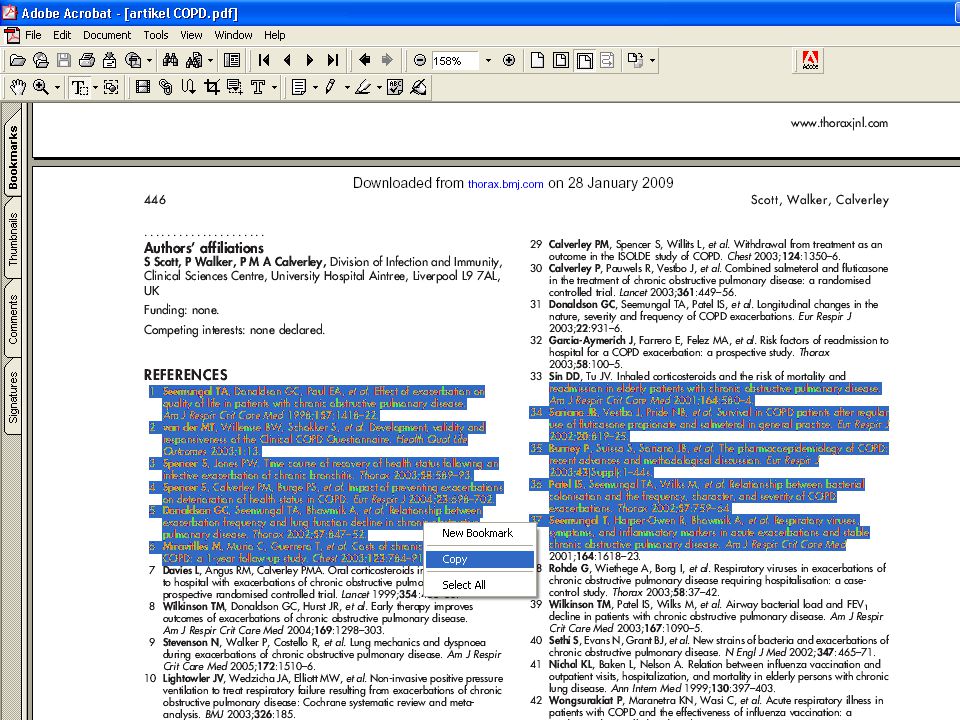This screenshot has width=960, height=720.
Task: Select the Zoom In magnifier tool
Action: [x=41, y=87]
